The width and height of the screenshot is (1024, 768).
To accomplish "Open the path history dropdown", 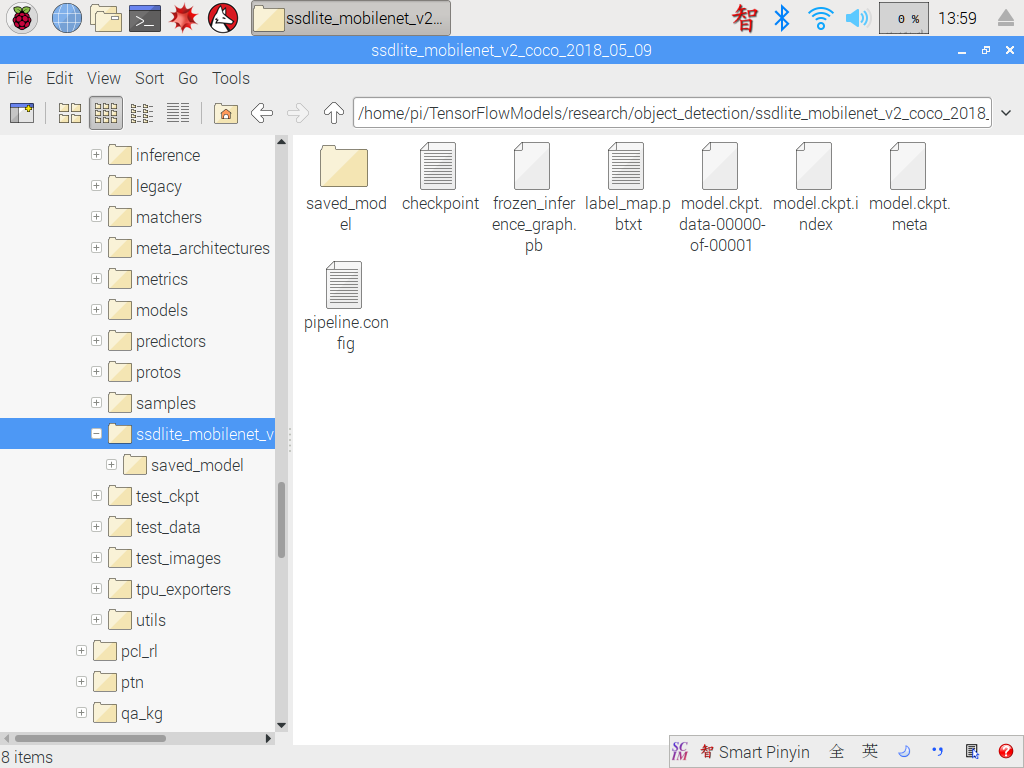I will (x=1006, y=113).
